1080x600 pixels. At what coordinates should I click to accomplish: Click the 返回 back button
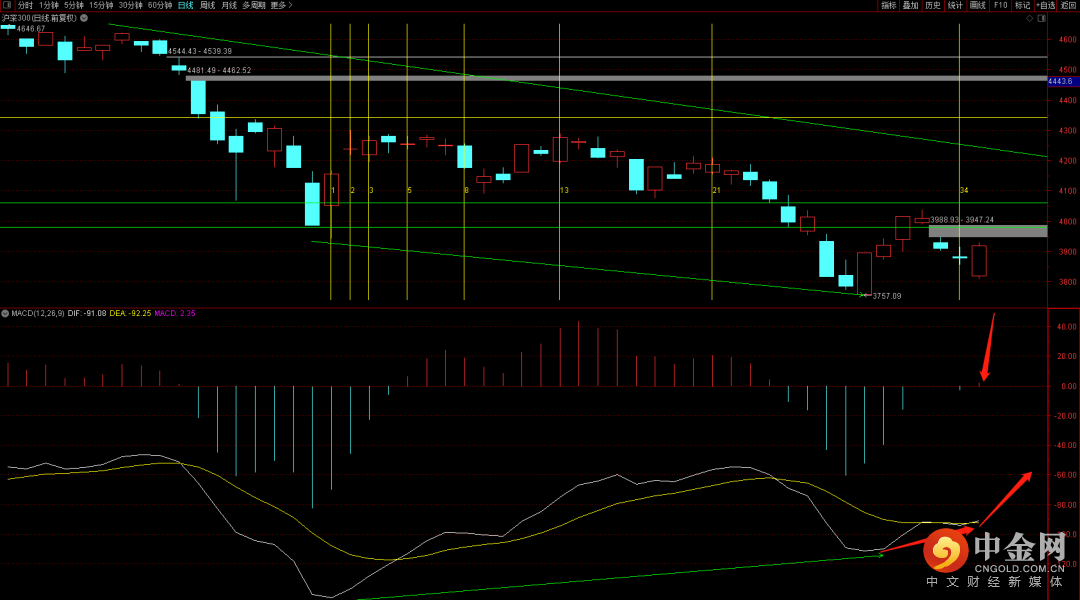pyautogui.click(x=1069, y=5)
